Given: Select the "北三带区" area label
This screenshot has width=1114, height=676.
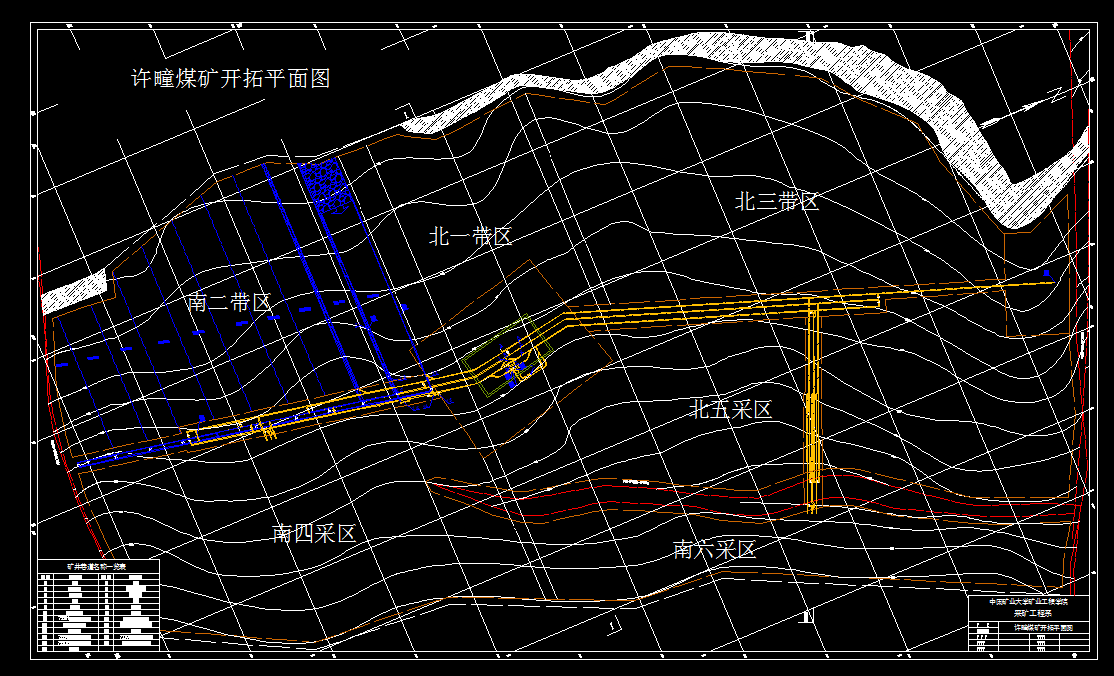Looking at the screenshot, I should 777,198.
